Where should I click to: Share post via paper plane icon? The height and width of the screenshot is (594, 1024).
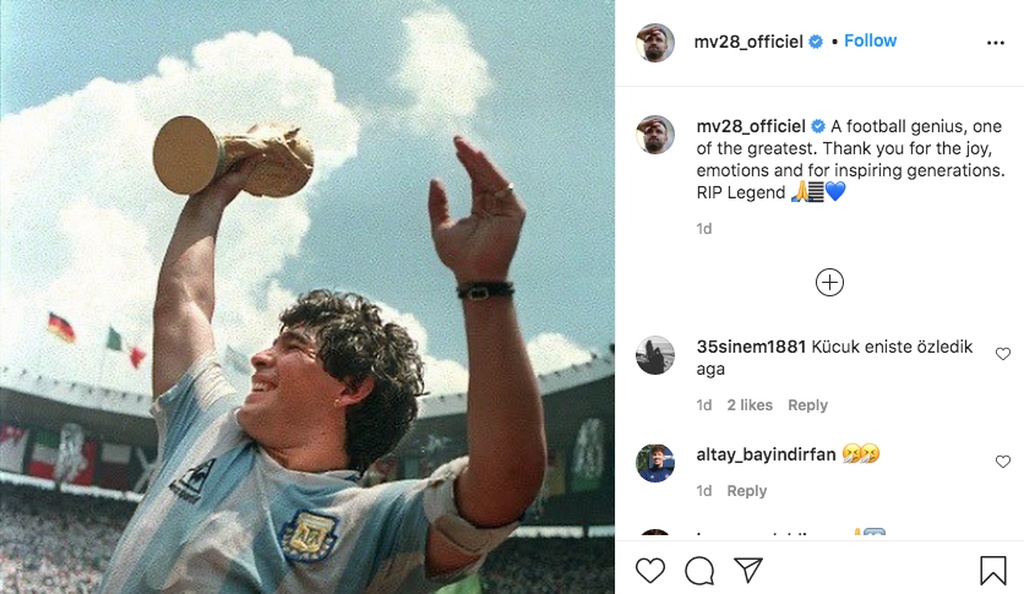pos(748,570)
